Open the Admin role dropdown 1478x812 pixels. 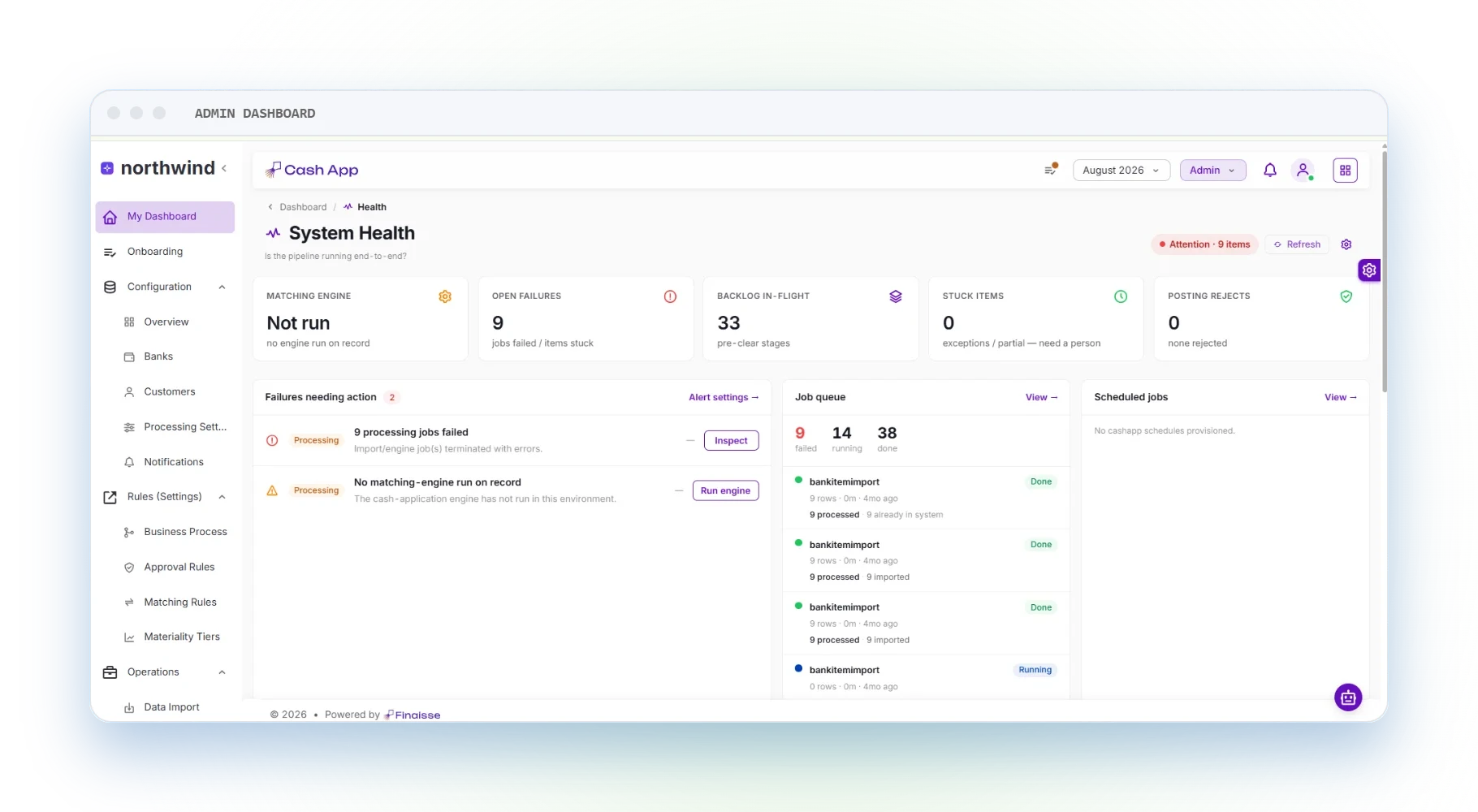point(1212,171)
